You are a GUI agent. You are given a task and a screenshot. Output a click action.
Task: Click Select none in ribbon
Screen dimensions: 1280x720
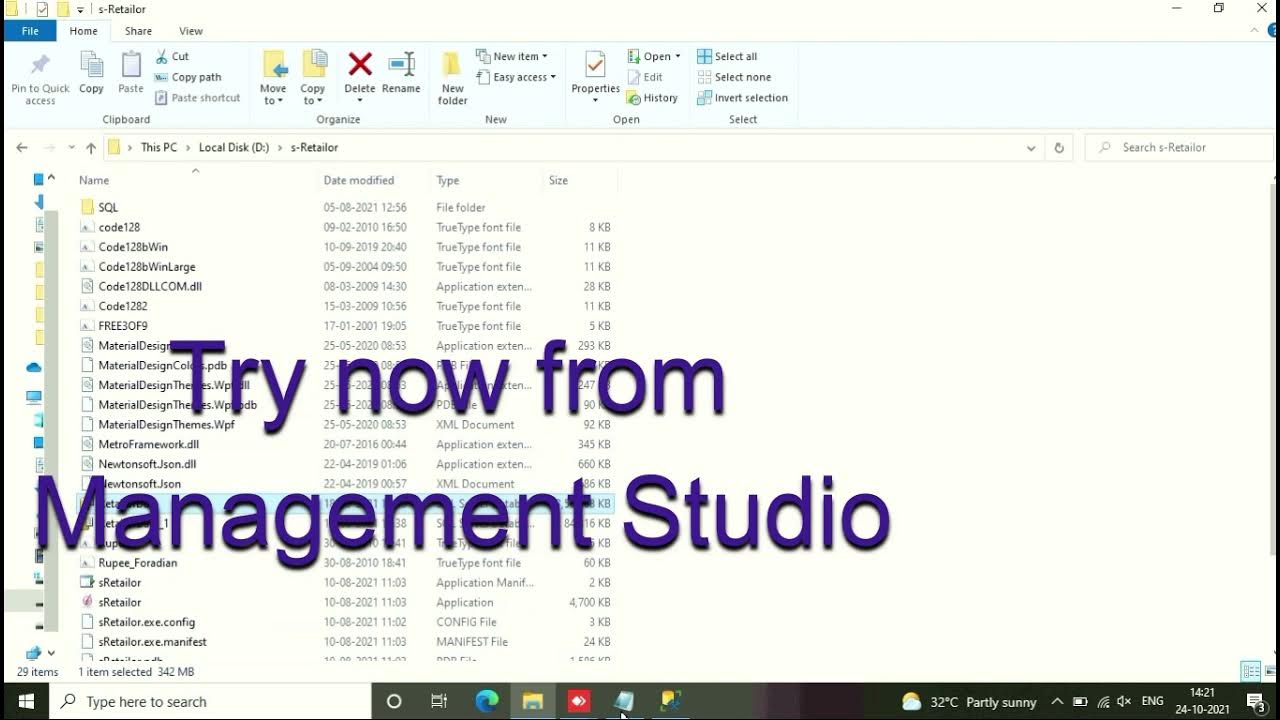[x=734, y=77]
